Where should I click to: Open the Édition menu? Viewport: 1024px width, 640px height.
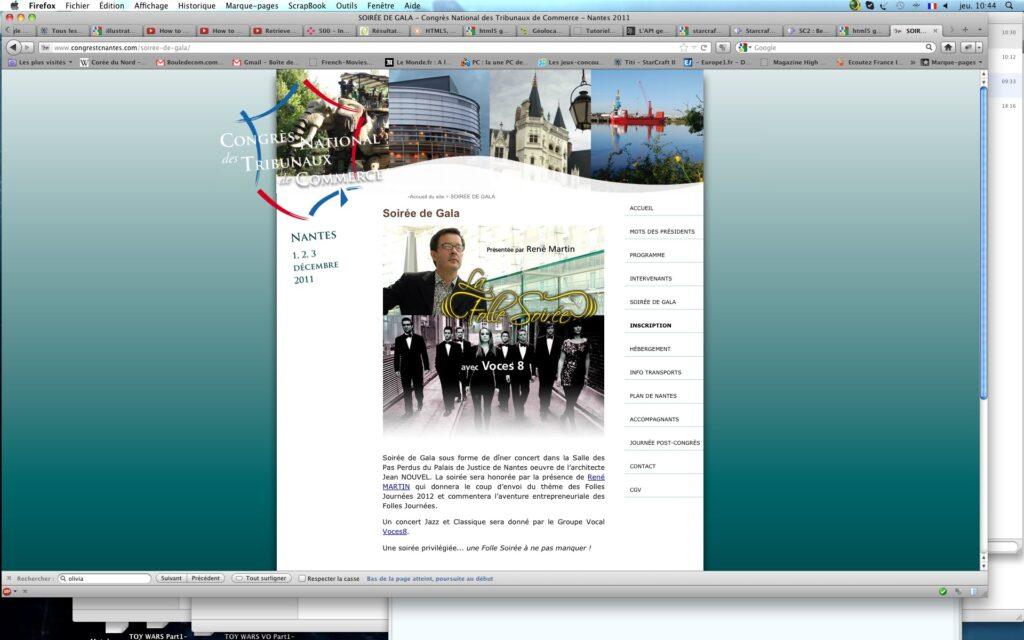coord(112,6)
